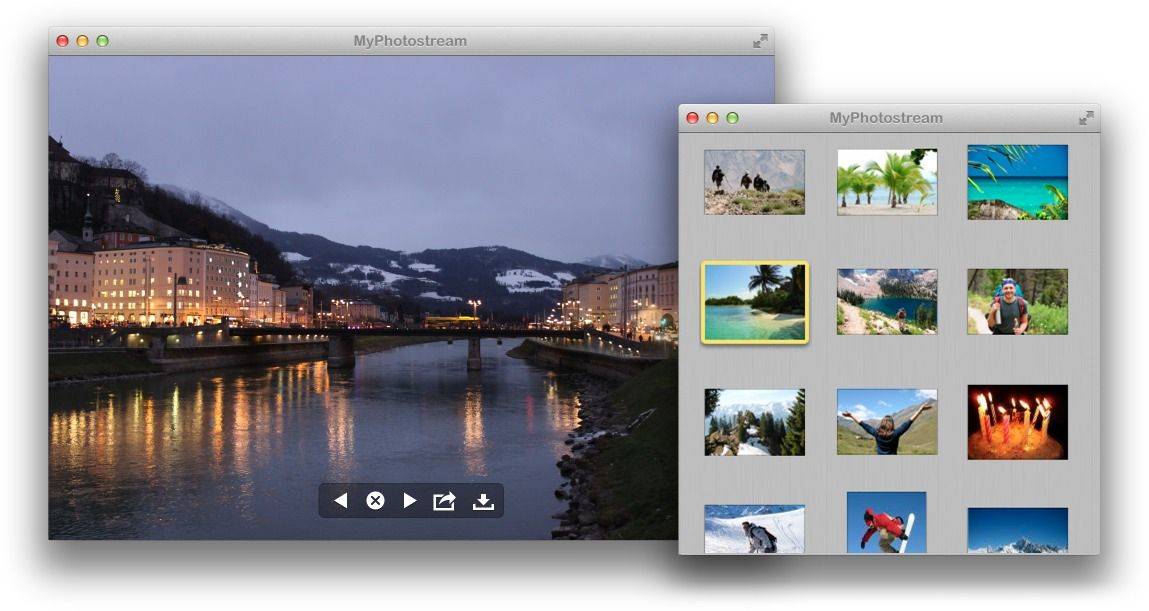Open the woman with outstretched arms thumbnail
The image size is (1149, 611).
pos(887,422)
